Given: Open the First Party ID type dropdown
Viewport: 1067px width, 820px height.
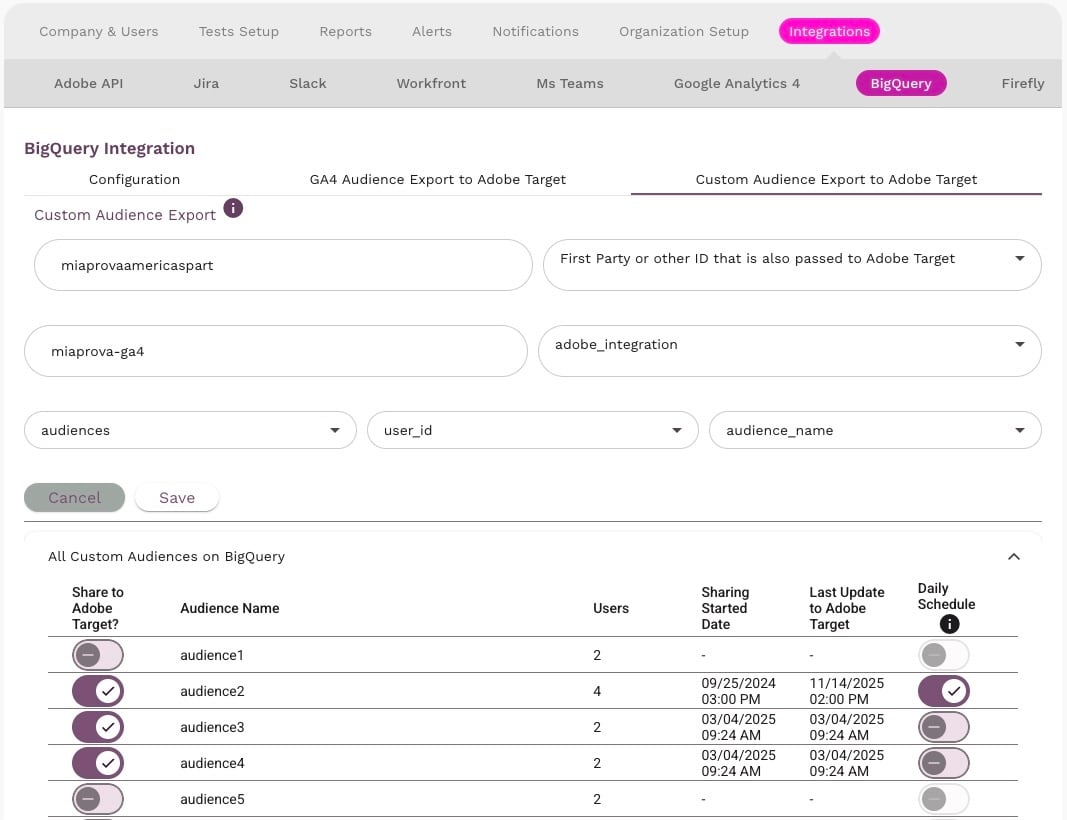Looking at the screenshot, I should (x=791, y=259).
